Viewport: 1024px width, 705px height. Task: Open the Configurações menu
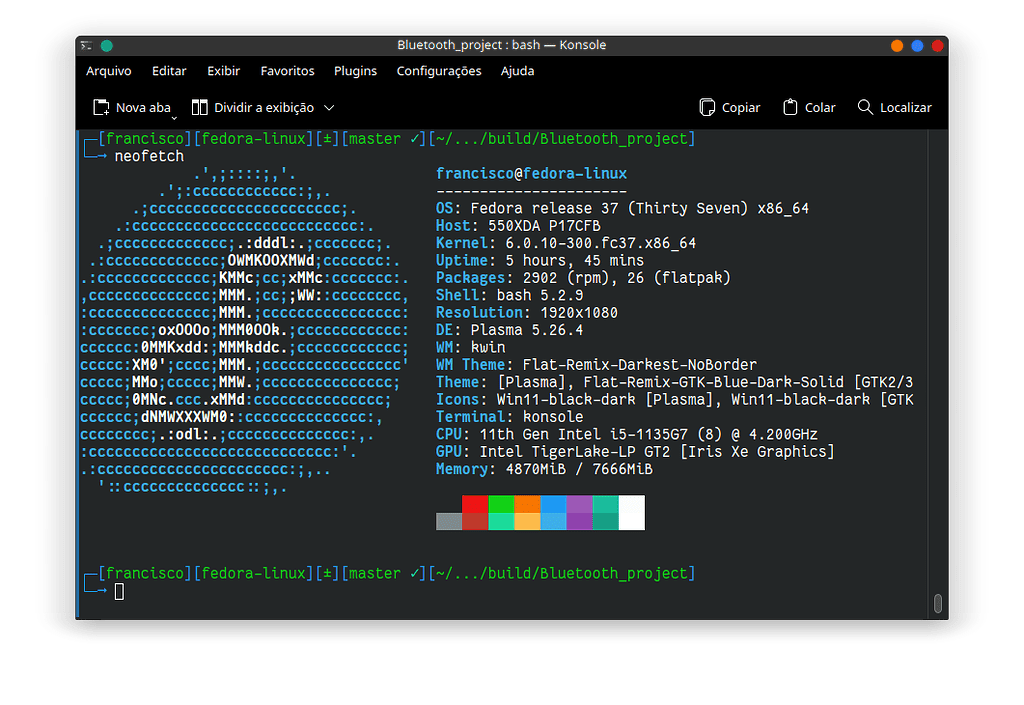click(439, 71)
